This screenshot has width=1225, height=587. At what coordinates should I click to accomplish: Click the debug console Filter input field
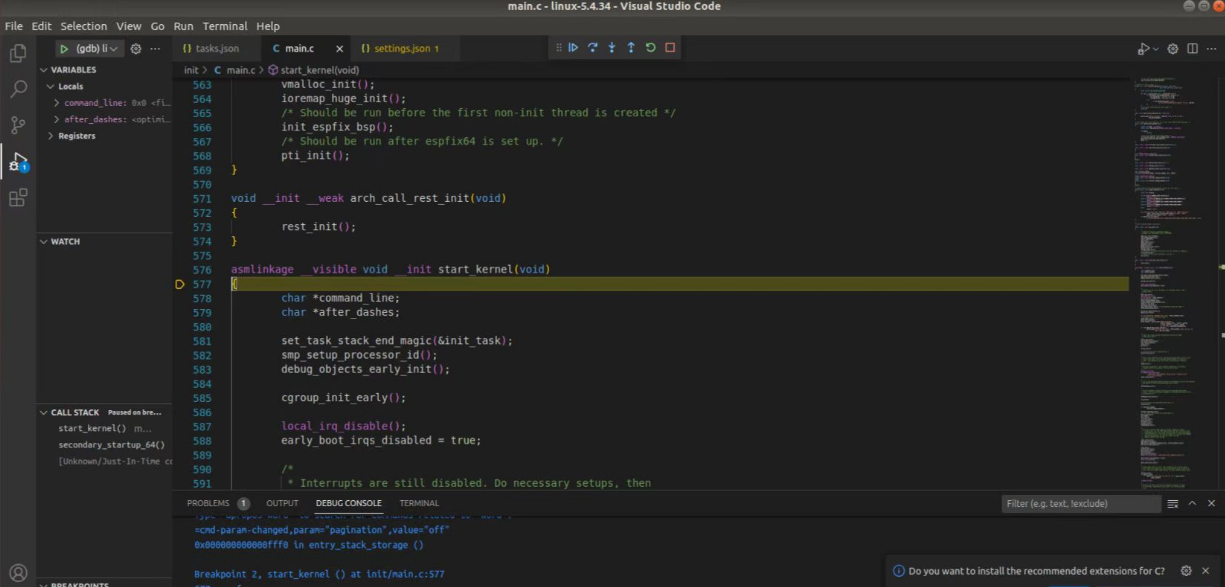point(1081,504)
